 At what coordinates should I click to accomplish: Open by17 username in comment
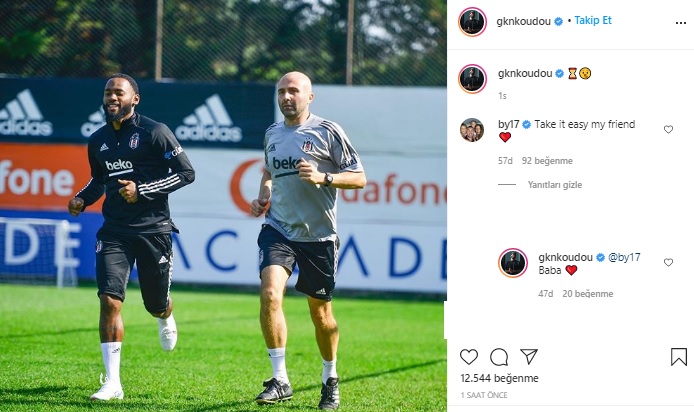509,124
